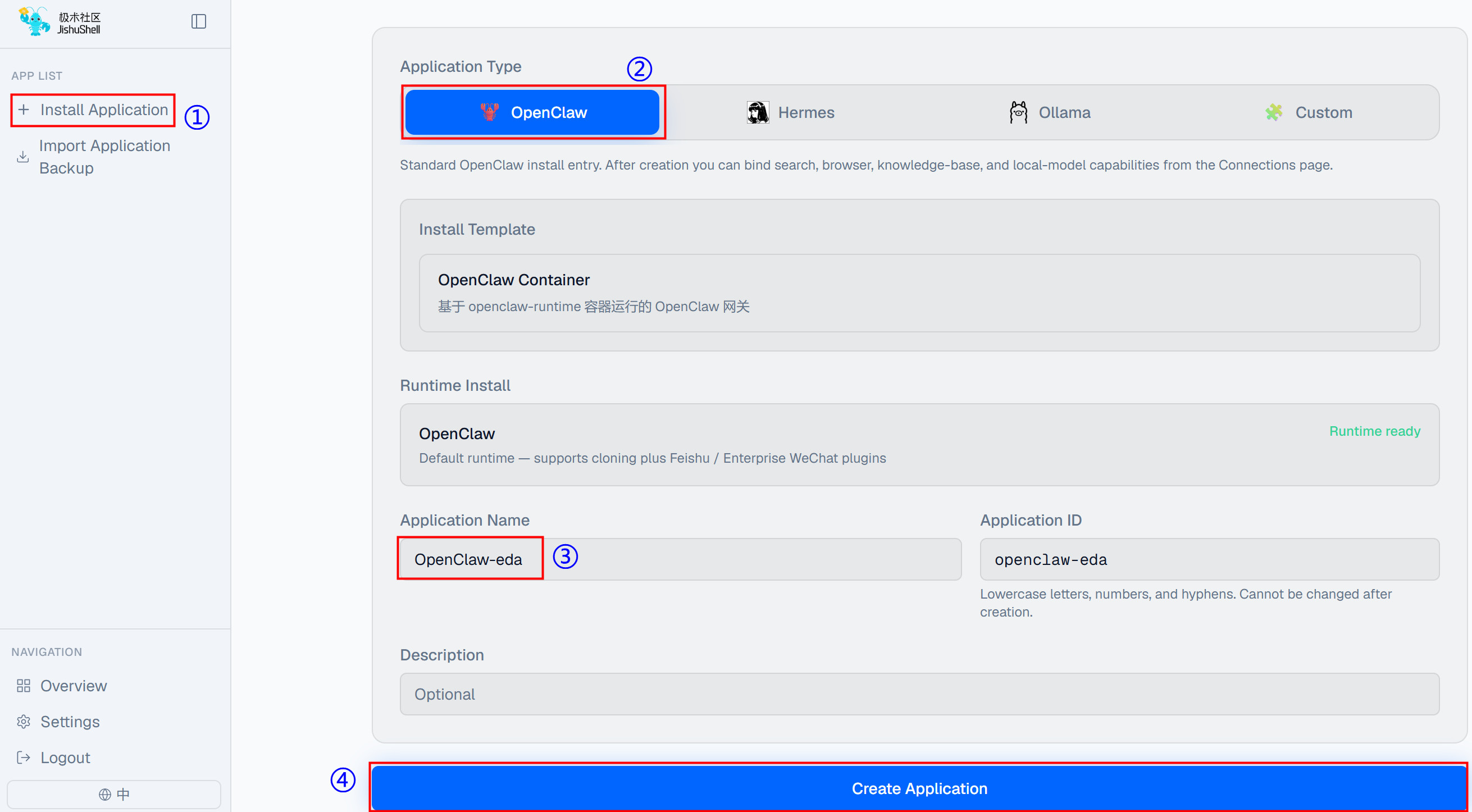Click the Logout arrow icon
Viewport: 1472px width, 812px height.
[24, 758]
